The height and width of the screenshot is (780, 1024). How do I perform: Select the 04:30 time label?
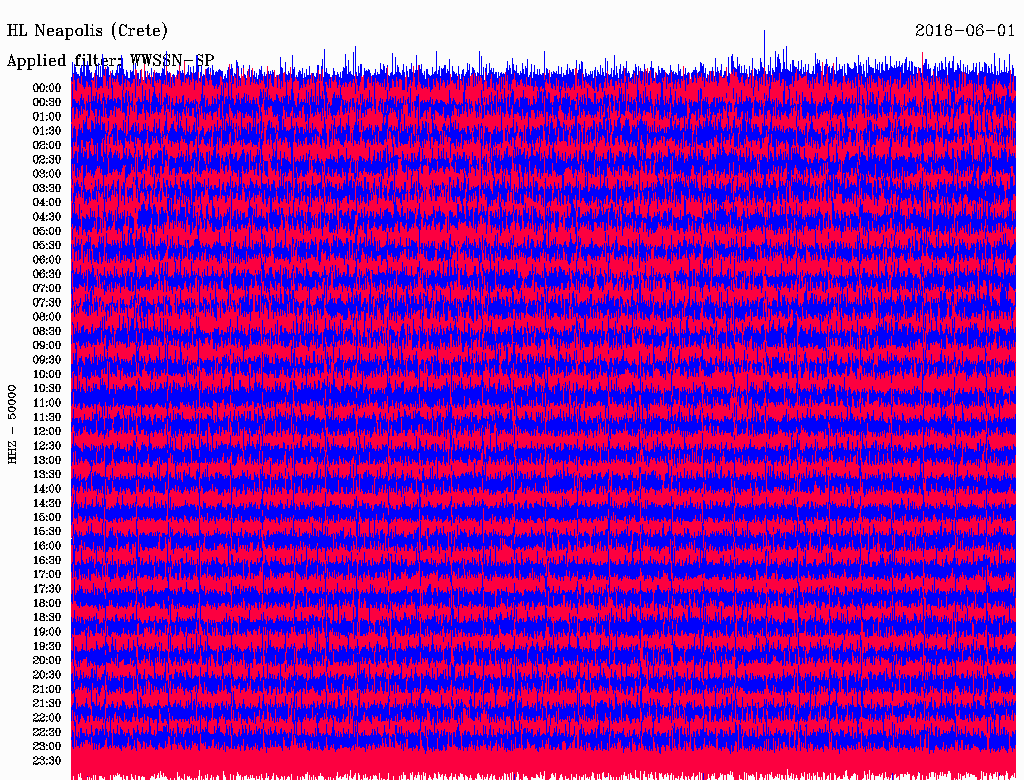click(x=47, y=217)
